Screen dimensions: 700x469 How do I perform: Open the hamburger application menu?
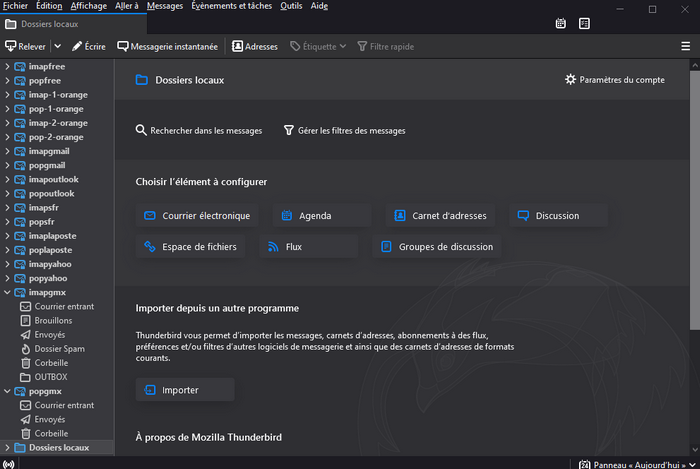[x=685, y=46]
